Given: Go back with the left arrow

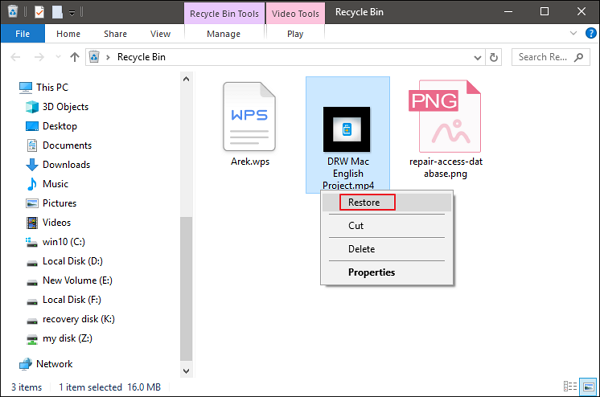Looking at the screenshot, I should coord(15,57).
